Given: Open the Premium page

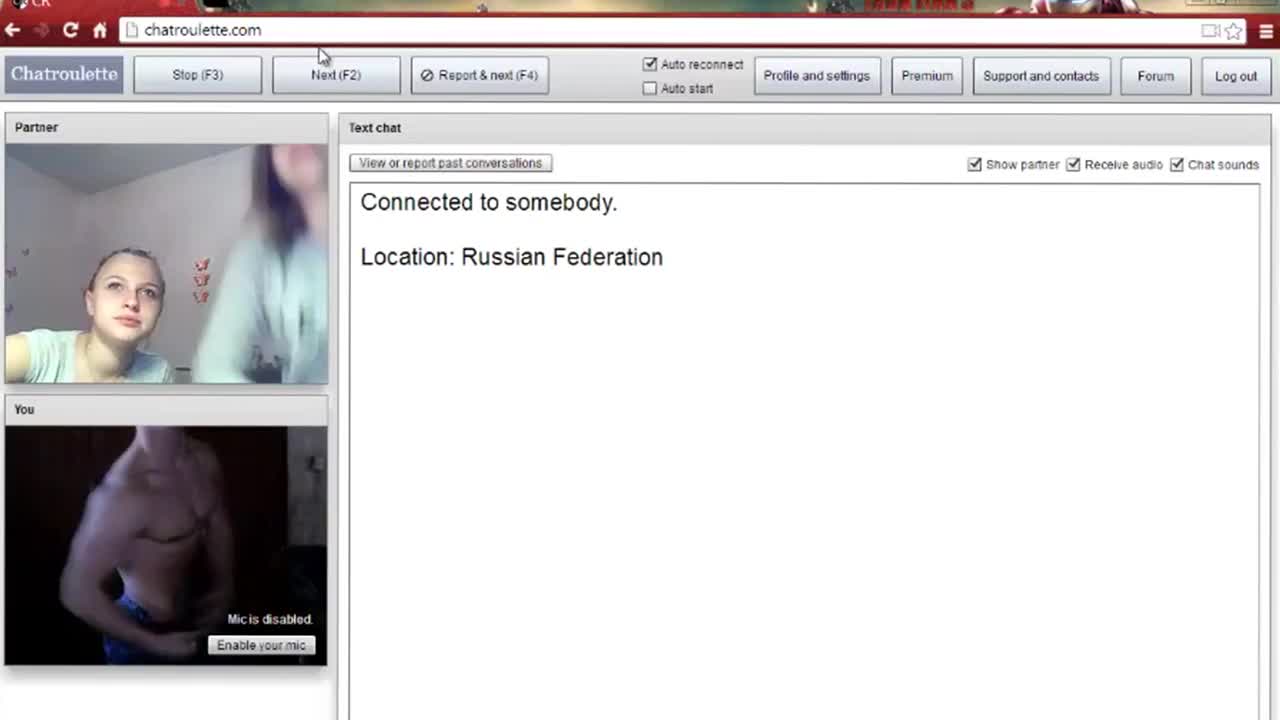Looking at the screenshot, I should tap(927, 76).
